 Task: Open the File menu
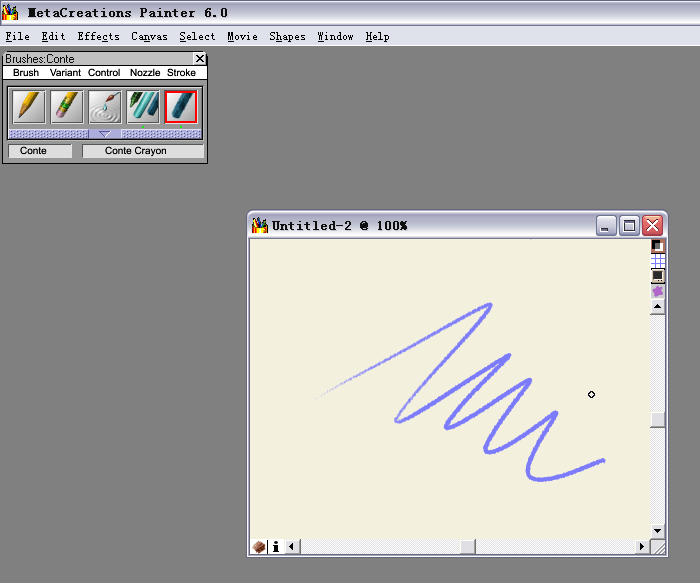click(17, 37)
